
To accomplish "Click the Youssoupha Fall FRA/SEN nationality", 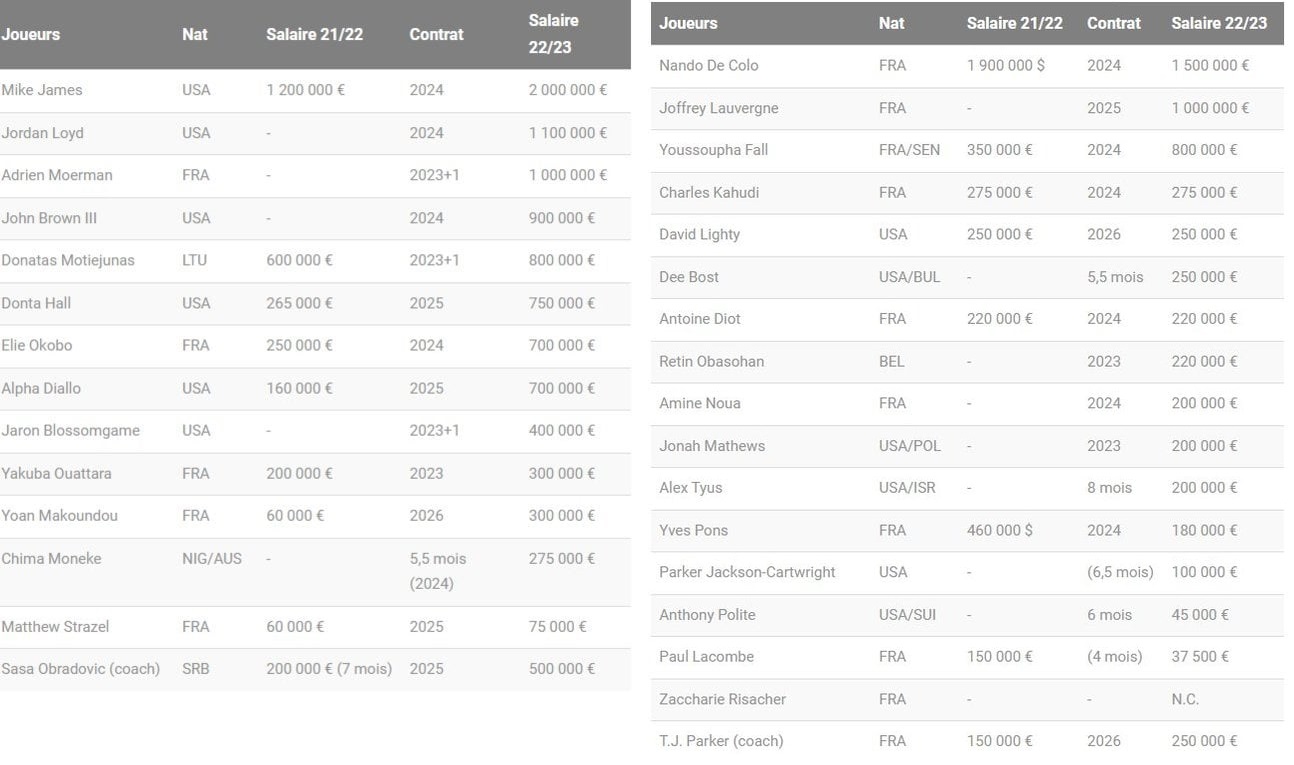I will coord(909,150).
